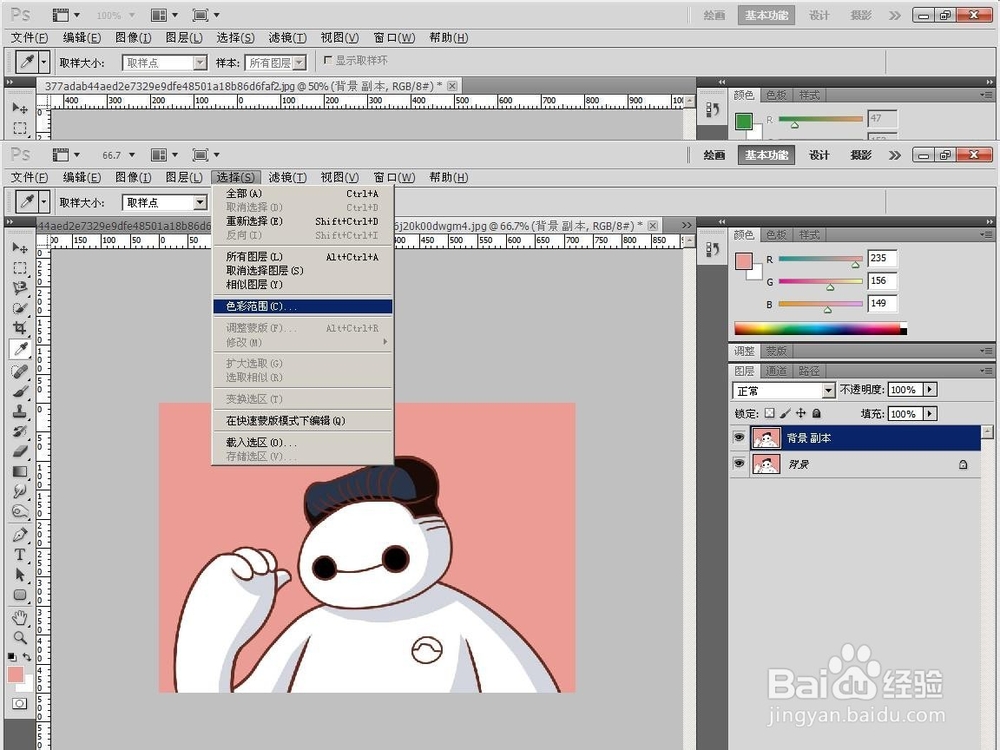Screen dimensions: 1000x750
Task: Switch to 色板 tab in front window
Action: 776,235
